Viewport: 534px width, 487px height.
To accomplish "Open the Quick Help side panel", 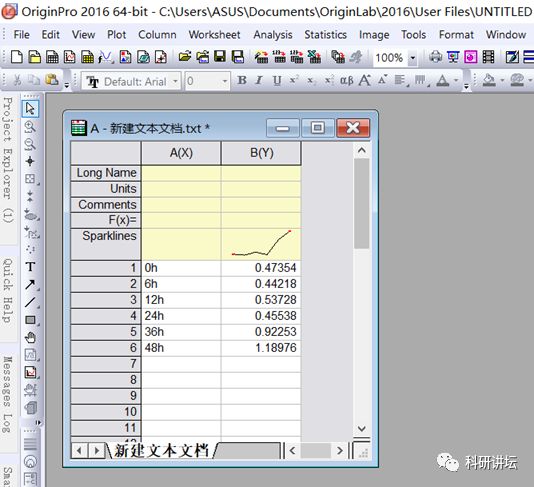I will 8,290.
